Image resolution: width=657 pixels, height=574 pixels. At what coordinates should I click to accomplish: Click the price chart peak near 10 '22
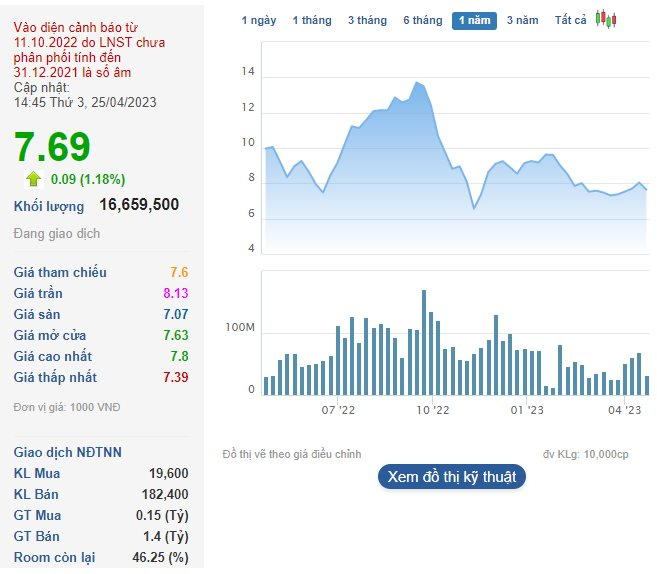tap(417, 83)
